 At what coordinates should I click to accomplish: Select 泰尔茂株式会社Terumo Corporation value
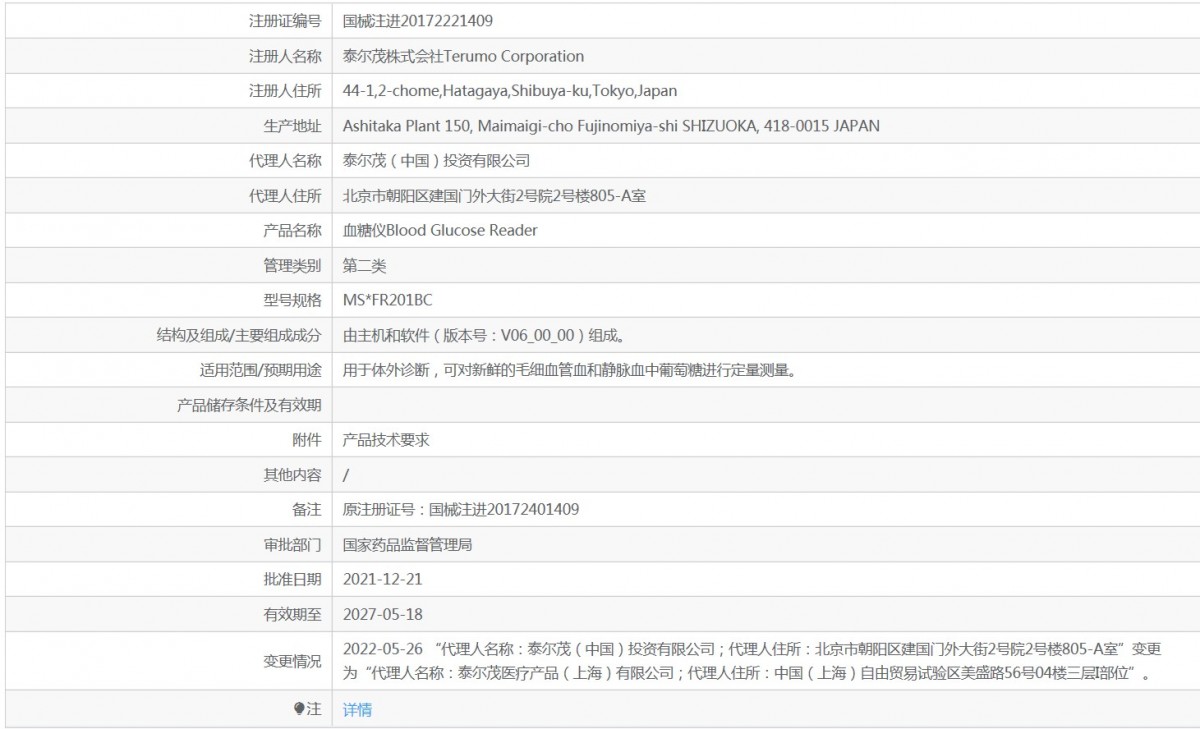tap(463, 56)
